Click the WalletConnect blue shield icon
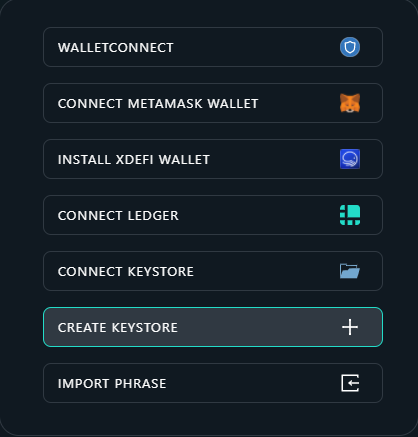 (350, 47)
